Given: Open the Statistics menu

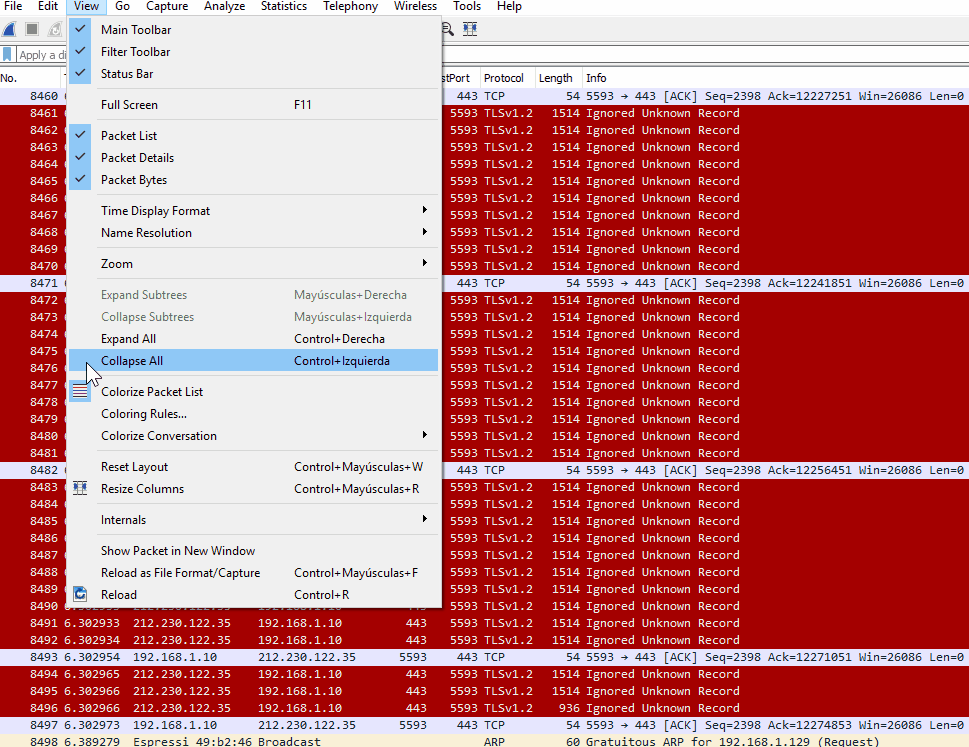Looking at the screenshot, I should [x=284, y=6].
